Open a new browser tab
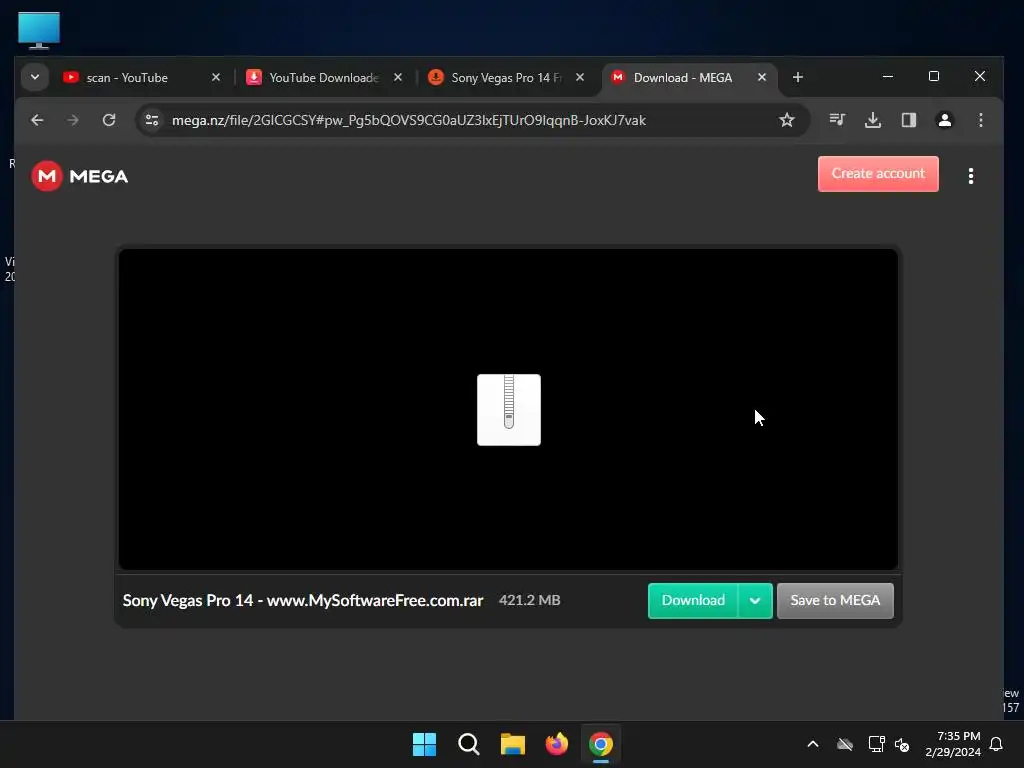The width and height of the screenshot is (1024, 768). 797,77
